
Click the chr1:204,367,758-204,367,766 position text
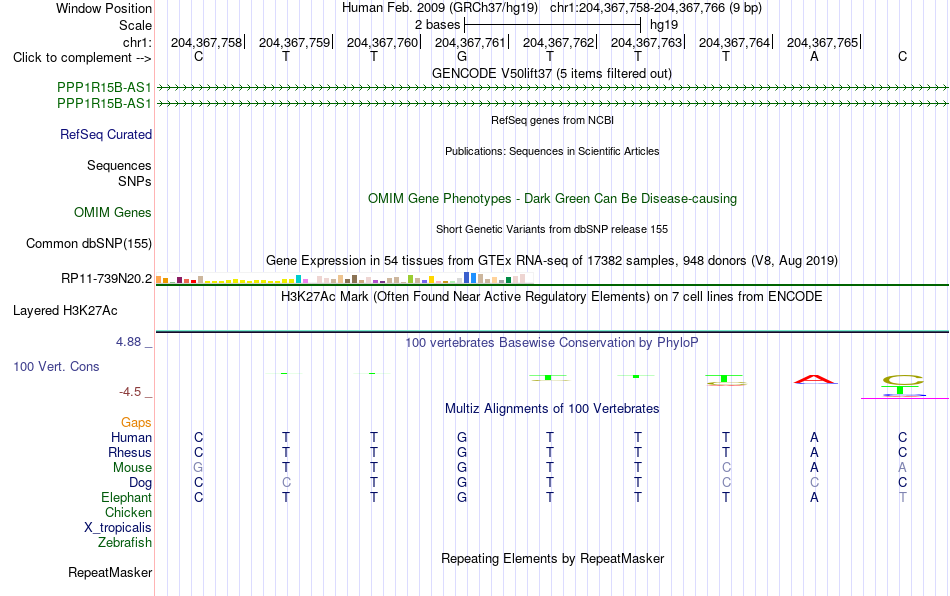[656, 8]
